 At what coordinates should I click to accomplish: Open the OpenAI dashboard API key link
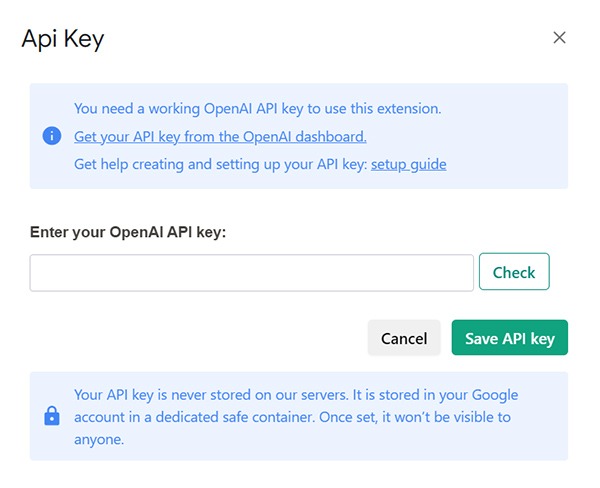pos(220,137)
